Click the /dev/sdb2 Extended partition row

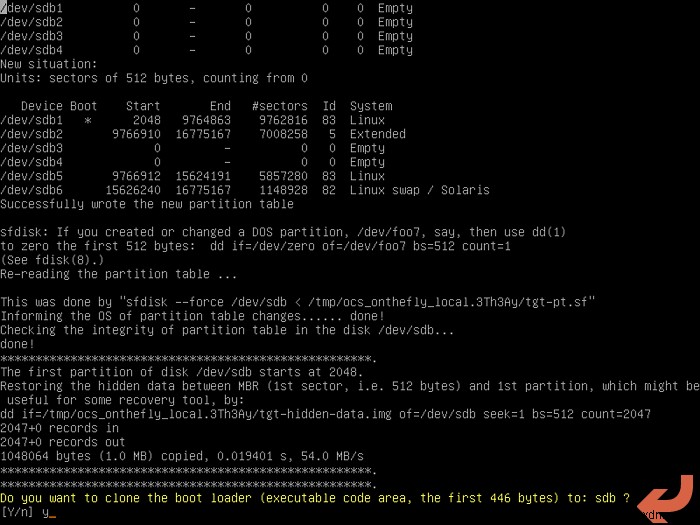tap(203, 134)
